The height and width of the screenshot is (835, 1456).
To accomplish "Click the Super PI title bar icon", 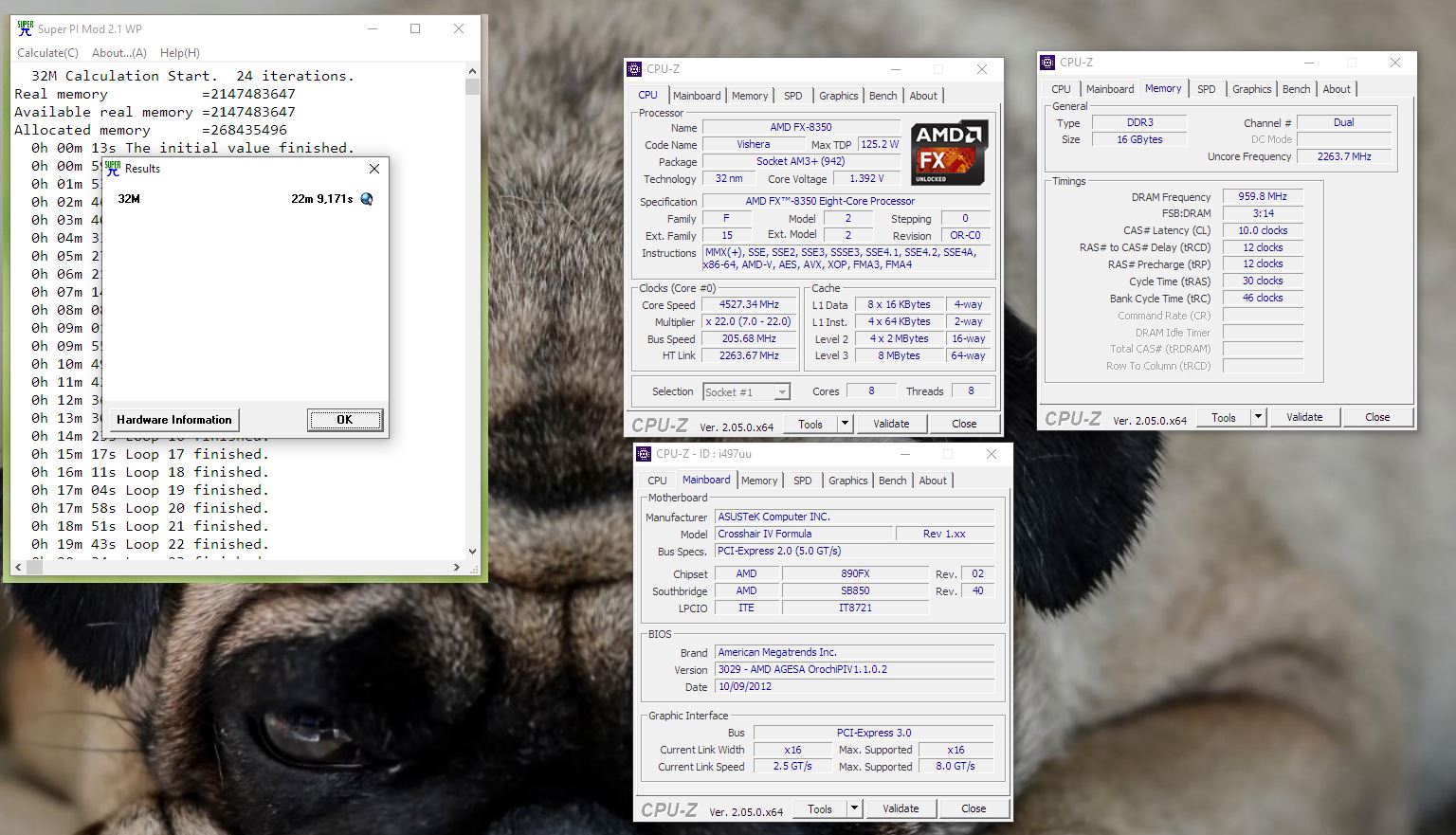I will click(25, 28).
